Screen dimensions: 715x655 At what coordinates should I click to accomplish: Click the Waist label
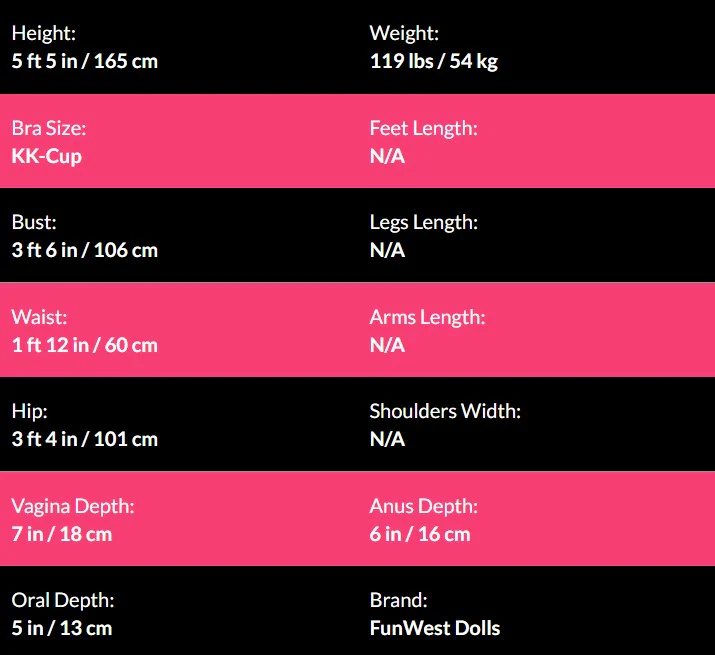[39, 317]
